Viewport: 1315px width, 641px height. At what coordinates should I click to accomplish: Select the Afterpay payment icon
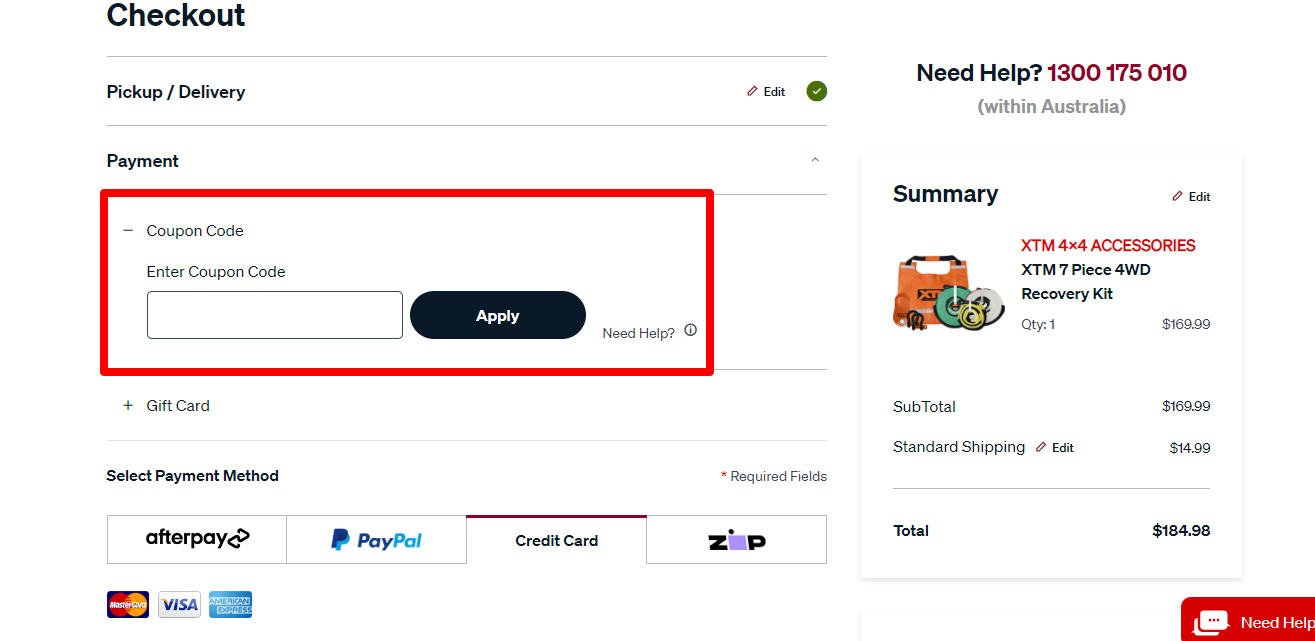pos(196,539)
